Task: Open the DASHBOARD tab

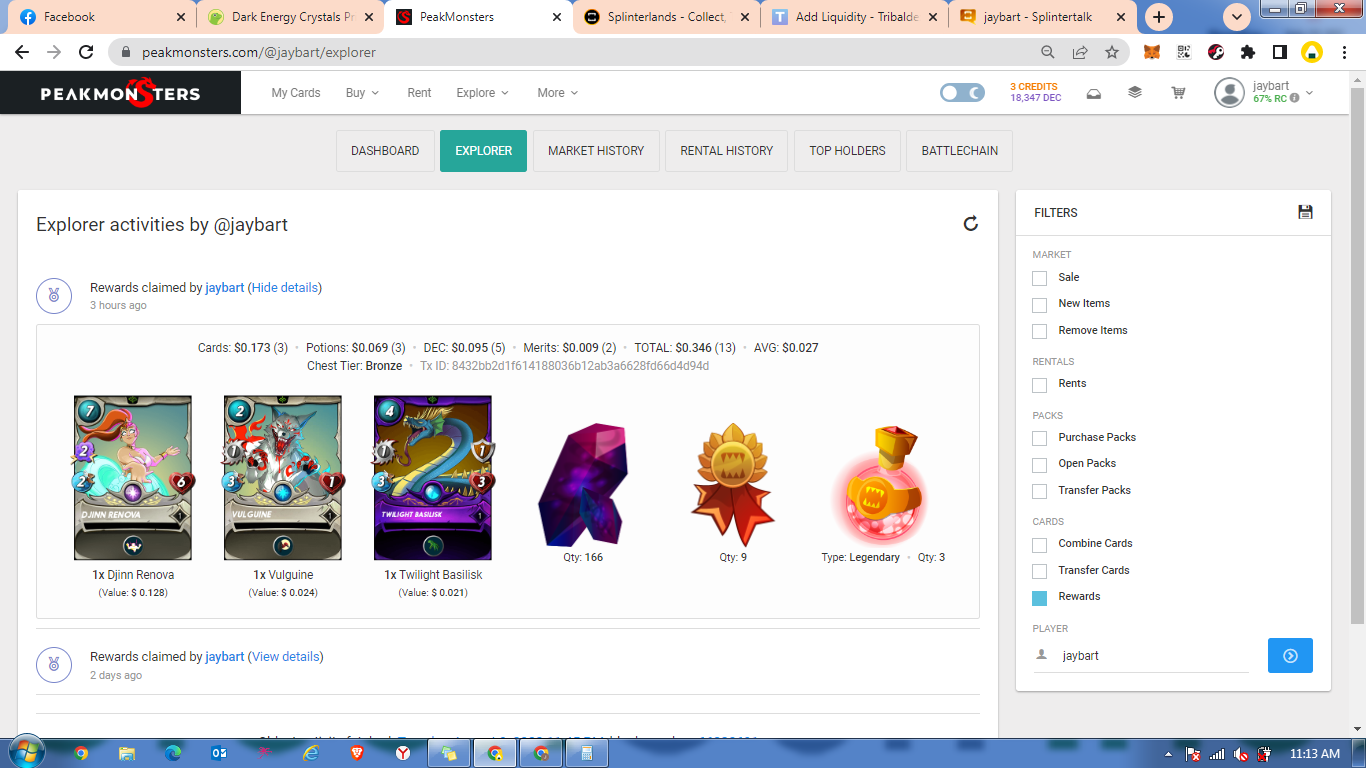Action: point(385,151)
